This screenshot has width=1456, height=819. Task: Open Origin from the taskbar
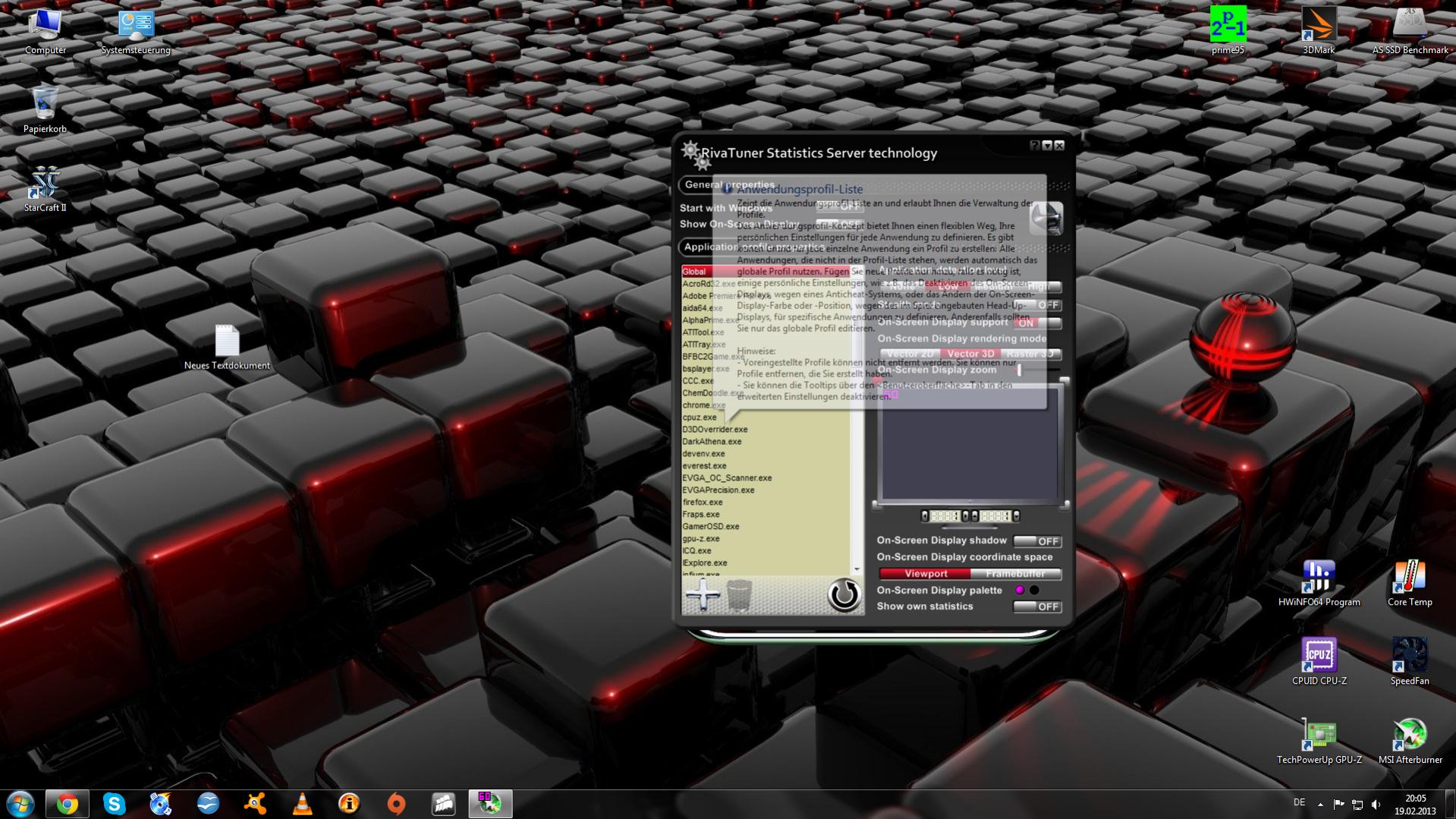click(396, 804)
